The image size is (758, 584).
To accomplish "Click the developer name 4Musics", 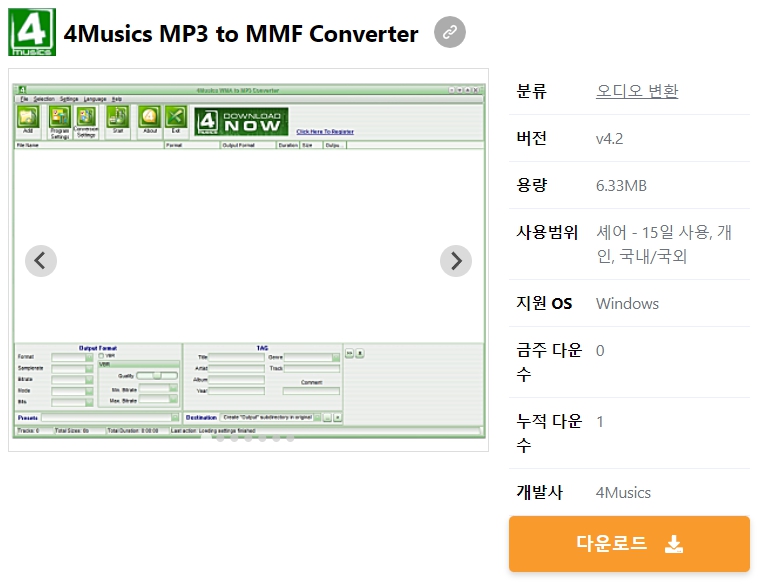I will [623, 493].
